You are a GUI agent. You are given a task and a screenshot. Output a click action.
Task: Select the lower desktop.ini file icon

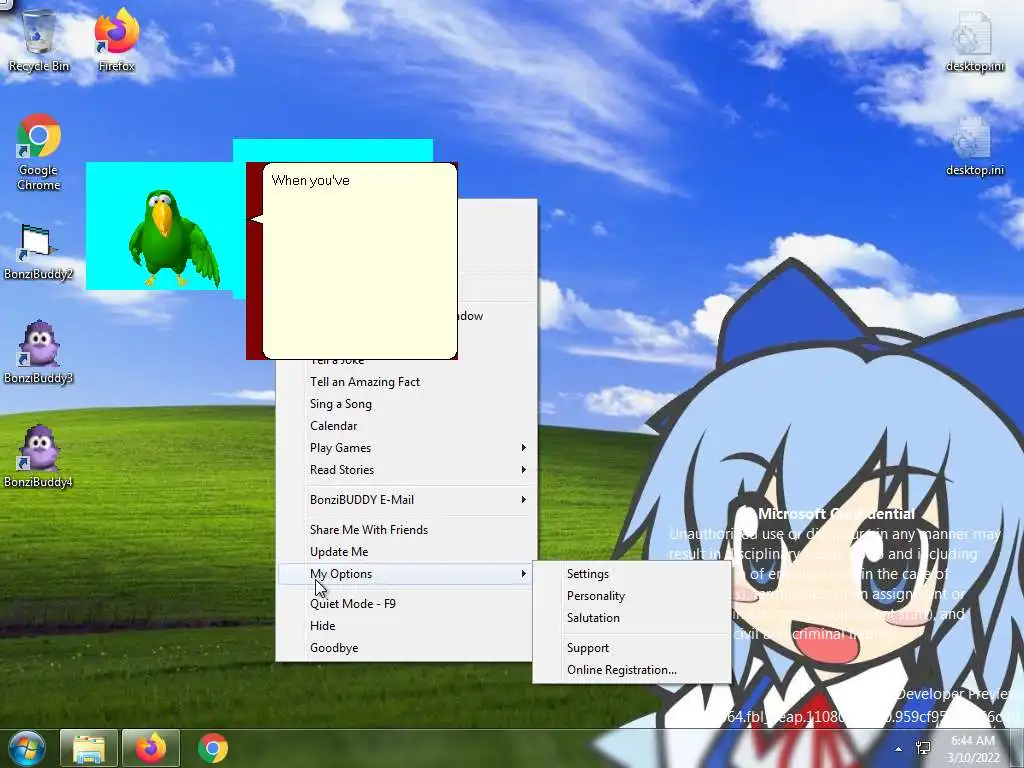pos(974,146)
